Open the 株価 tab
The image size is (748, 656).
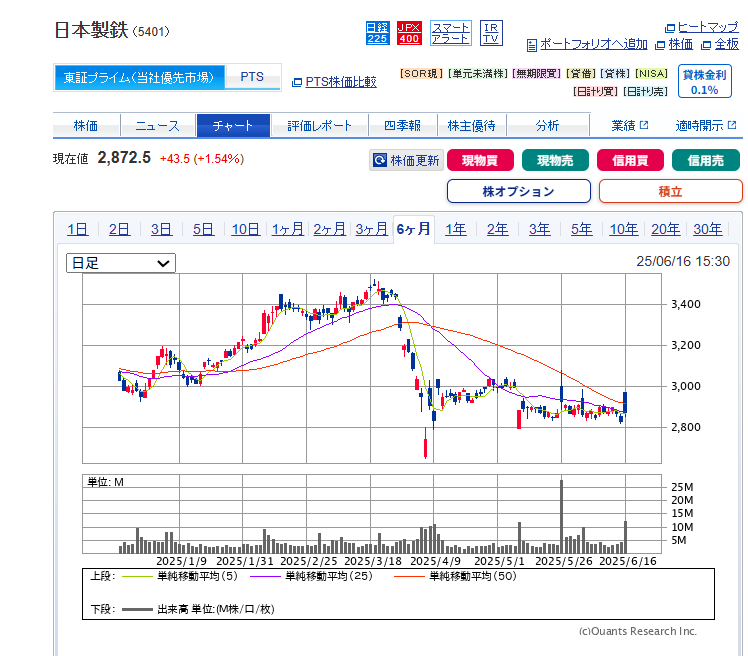[x=86, y=125]
